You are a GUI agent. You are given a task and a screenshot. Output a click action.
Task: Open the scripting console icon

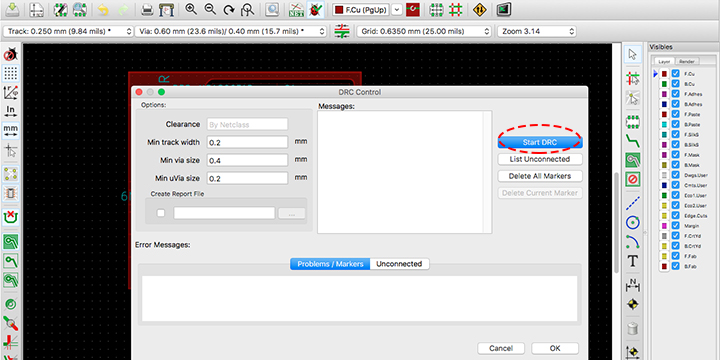(x=504, y=9)
